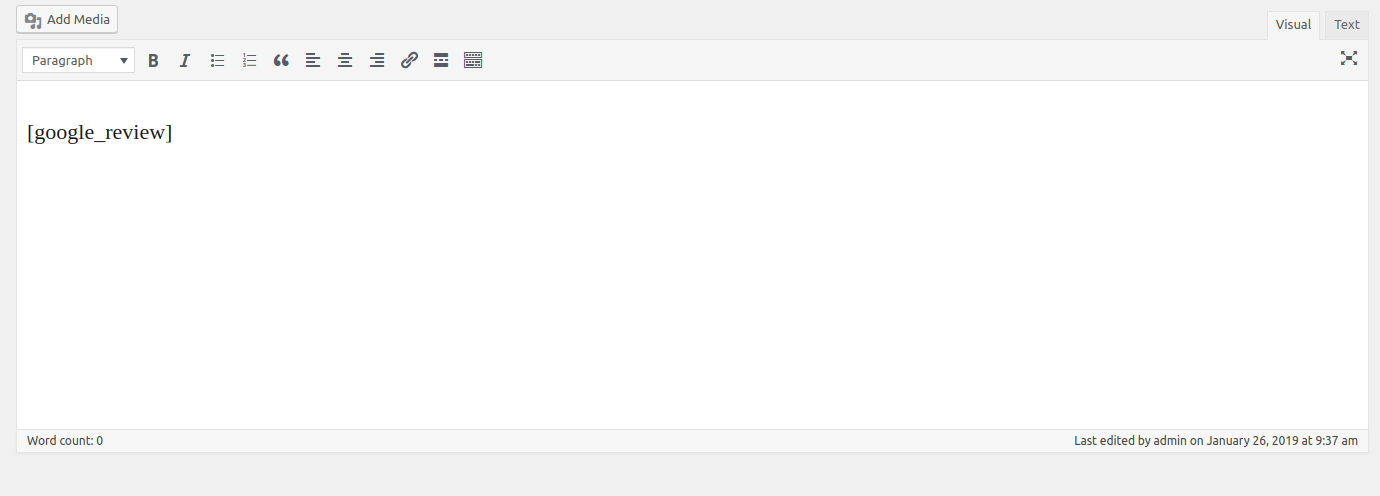Screen dimensions: 1380x496
Task: Center align the text
Action: tap(345, 61)
